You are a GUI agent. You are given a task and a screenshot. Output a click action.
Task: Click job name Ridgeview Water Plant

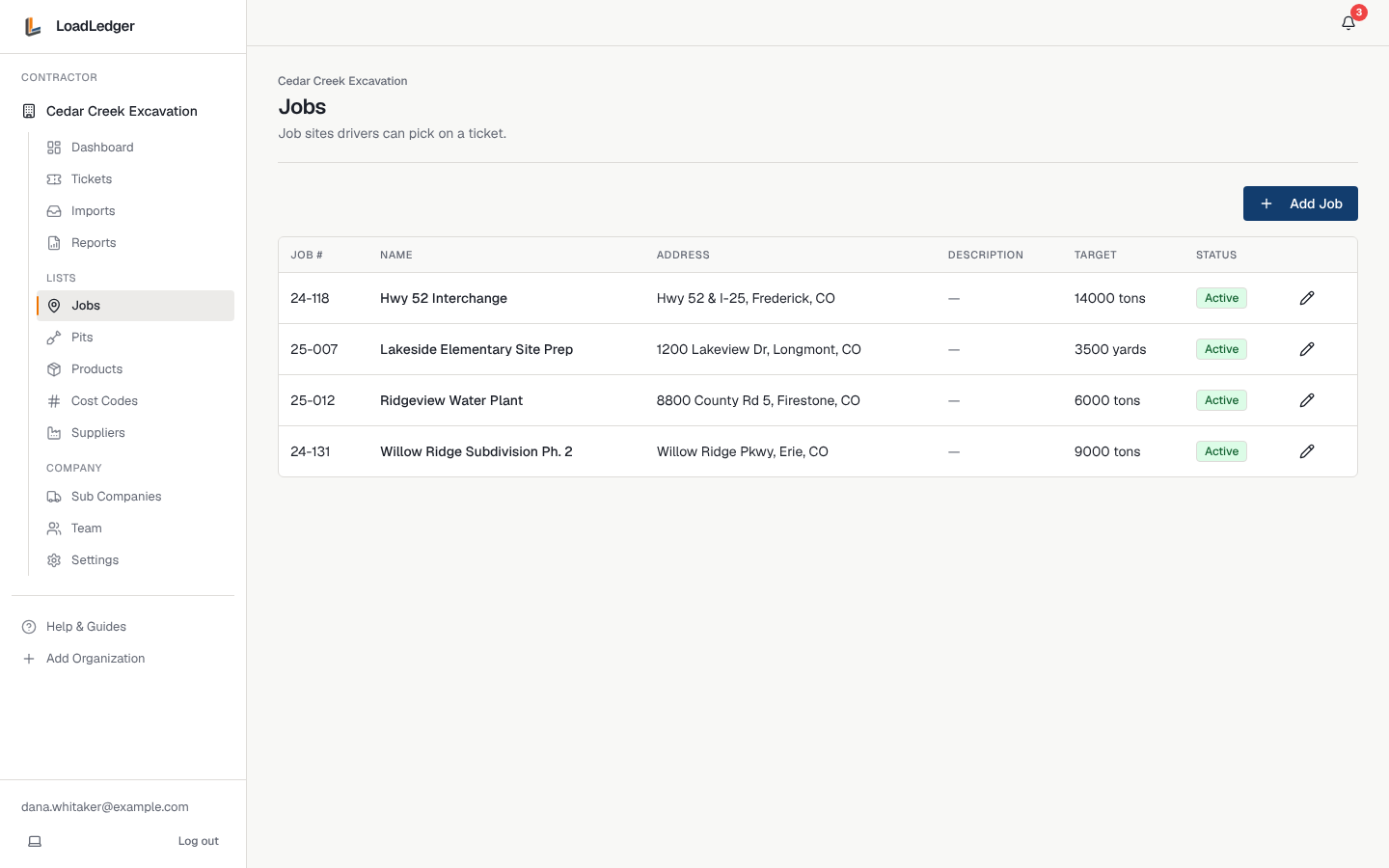[x=451, y=400]
